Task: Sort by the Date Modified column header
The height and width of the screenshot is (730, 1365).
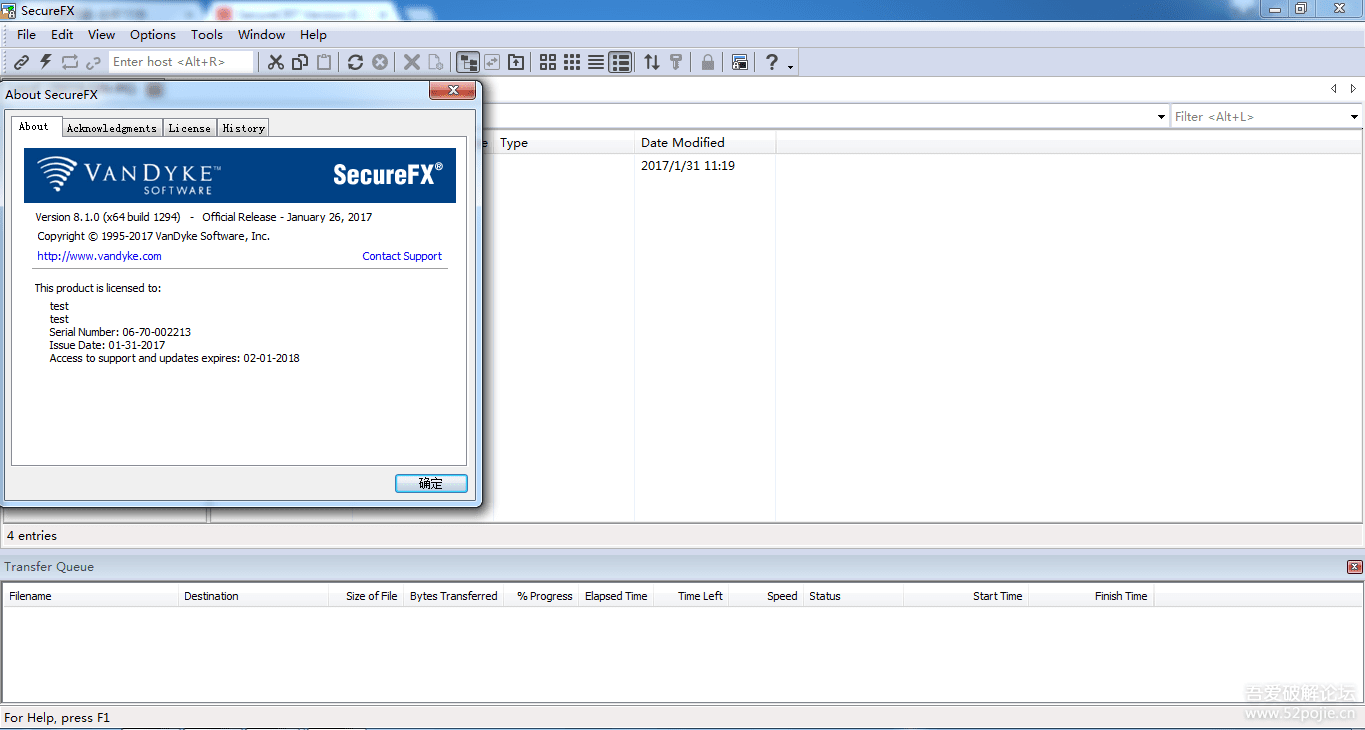Action: click(705, 143)
